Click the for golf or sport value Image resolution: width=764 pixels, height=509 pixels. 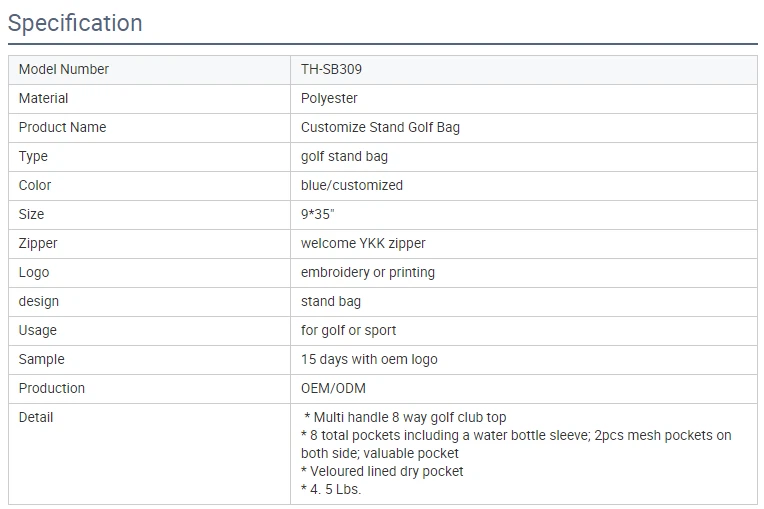pyautogui.click(x=348, y=331)
